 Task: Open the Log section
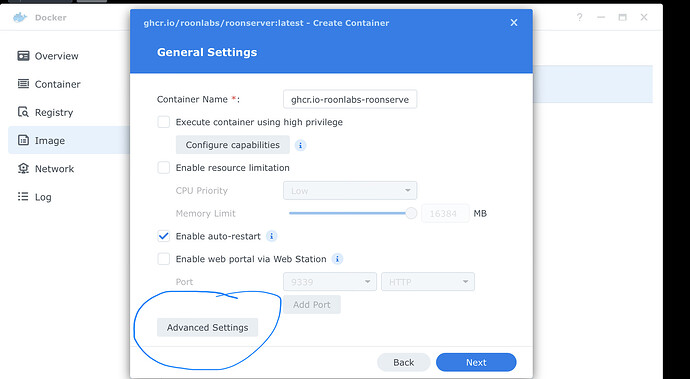68,197
